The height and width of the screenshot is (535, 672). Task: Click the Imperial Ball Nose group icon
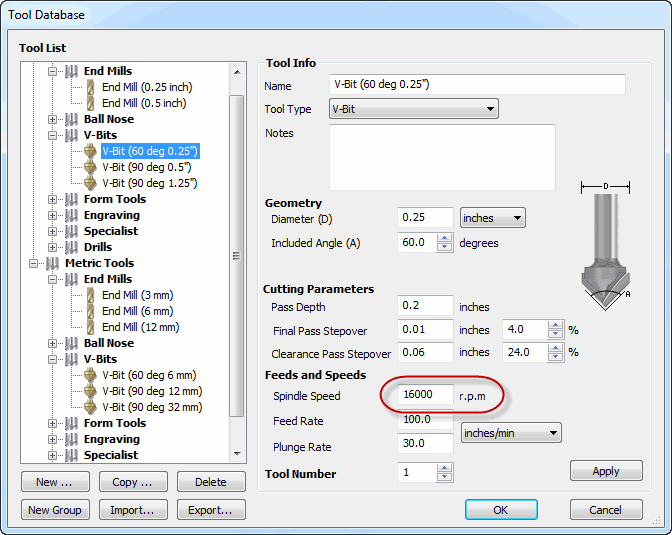click(x=72, y=119)
